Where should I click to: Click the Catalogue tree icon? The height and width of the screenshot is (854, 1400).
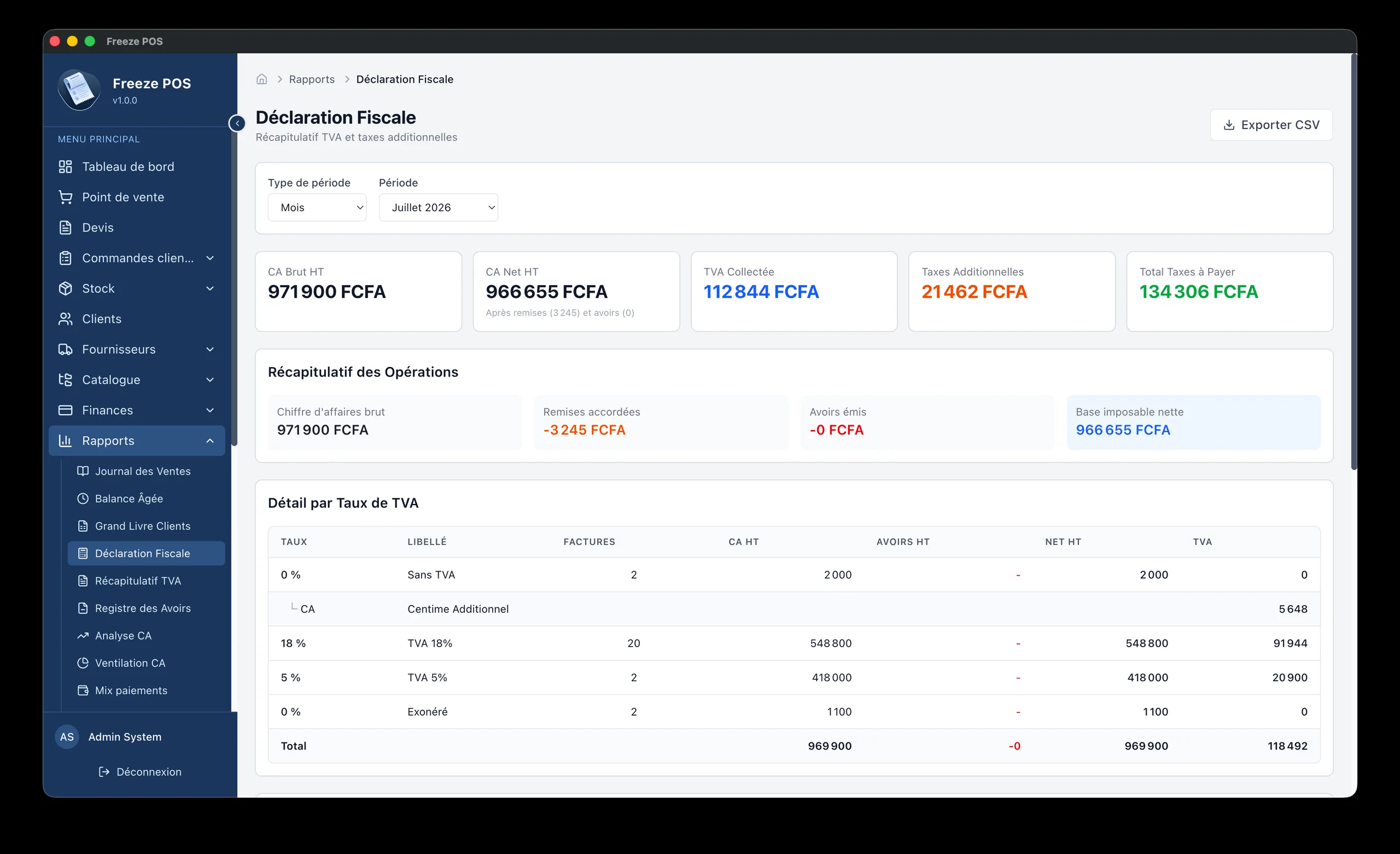(x=65, y=380)
